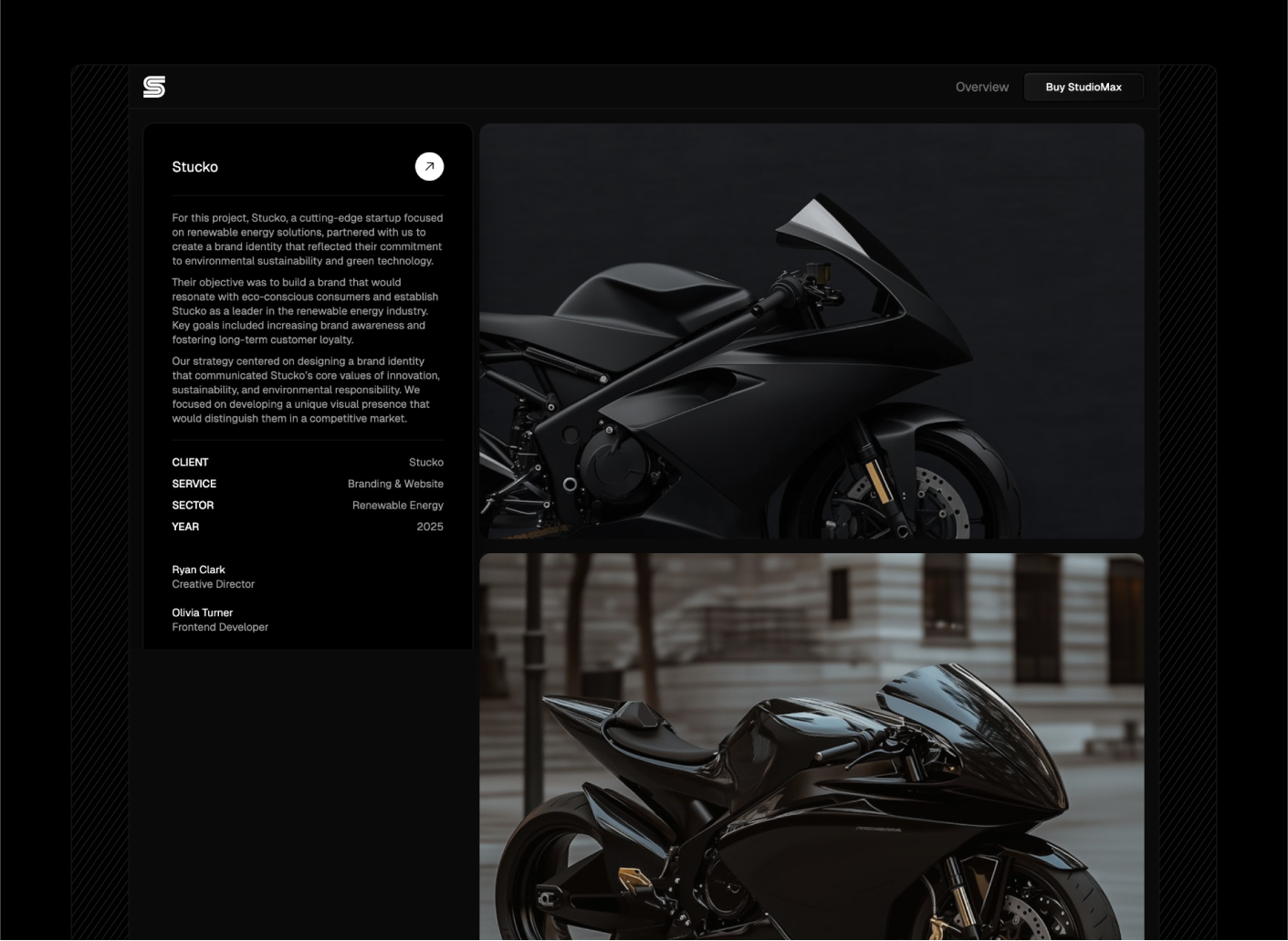The height and width of the screenshot is (941, 1288).
Task: Click the Buy StudioMax button
Action: point(1084,87)
